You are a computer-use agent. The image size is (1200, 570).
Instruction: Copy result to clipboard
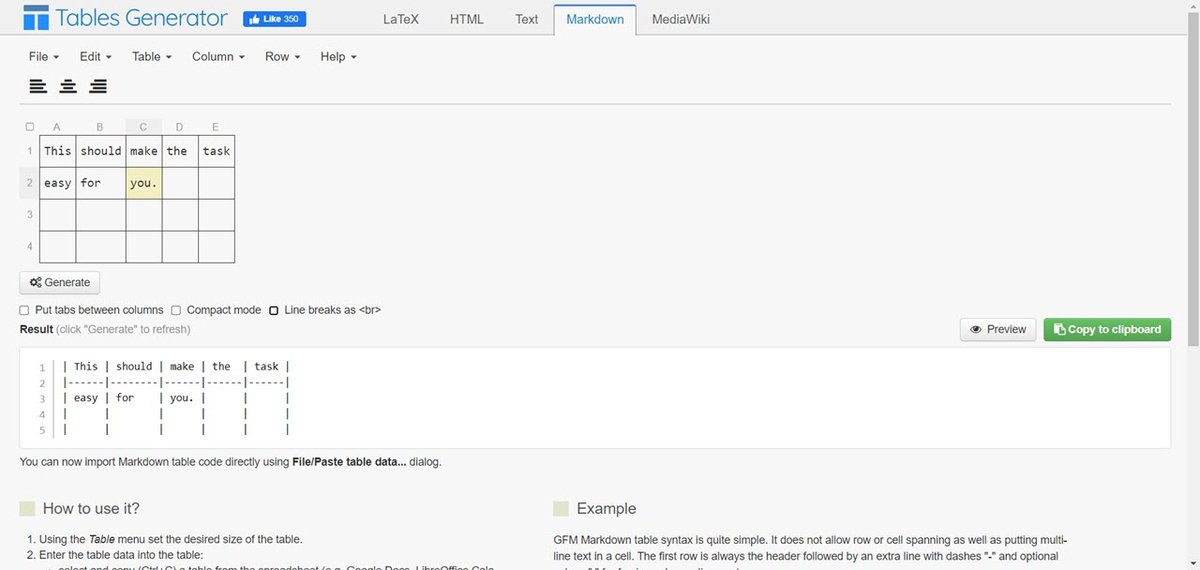[1107, 329]
